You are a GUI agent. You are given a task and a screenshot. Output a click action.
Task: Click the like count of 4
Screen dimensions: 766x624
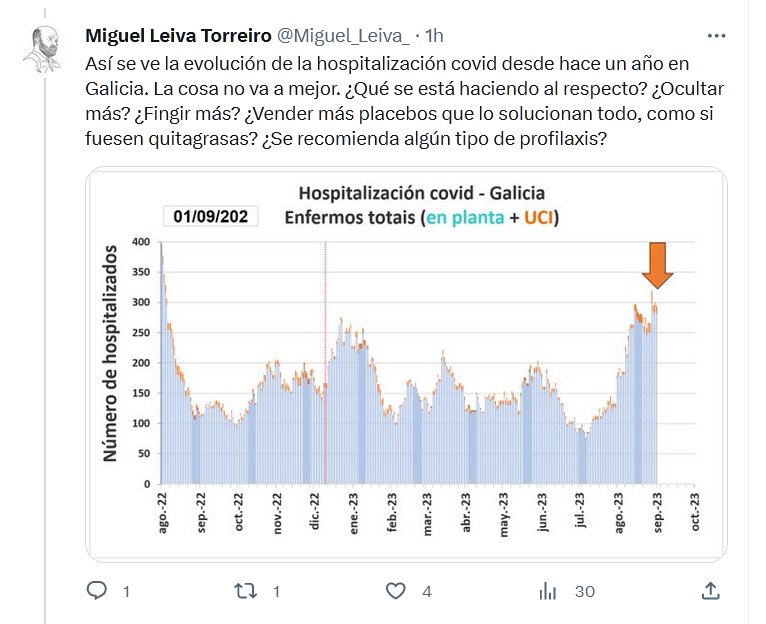point(427,592)
